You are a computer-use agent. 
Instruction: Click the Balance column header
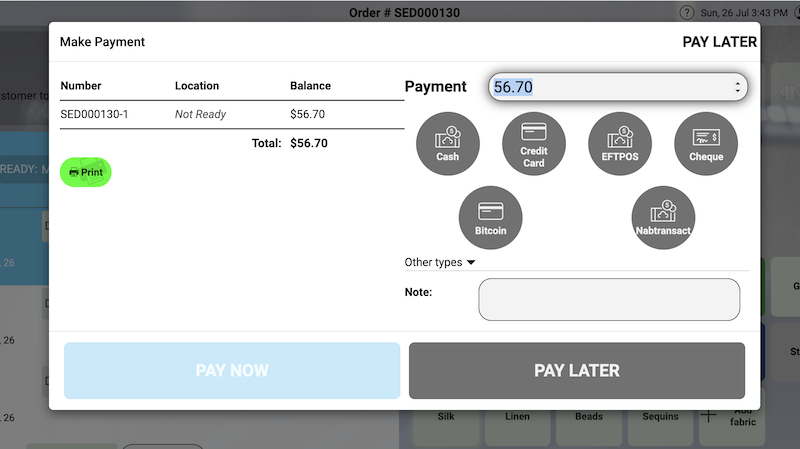(x=310, y=86)
